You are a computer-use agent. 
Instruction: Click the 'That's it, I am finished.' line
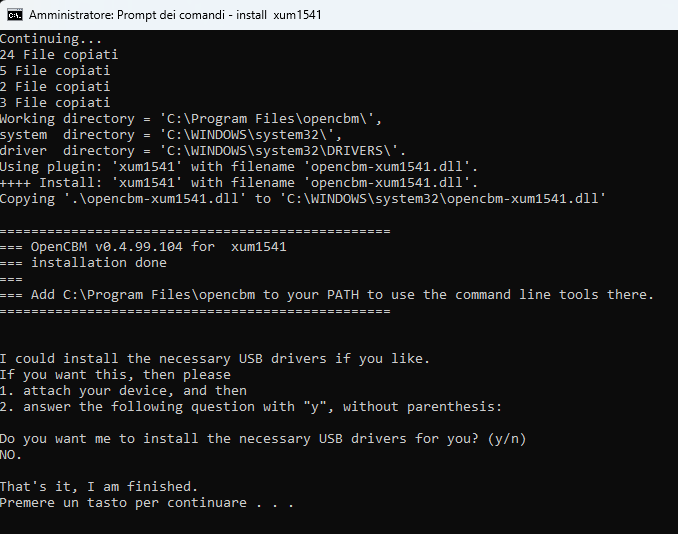99,487
